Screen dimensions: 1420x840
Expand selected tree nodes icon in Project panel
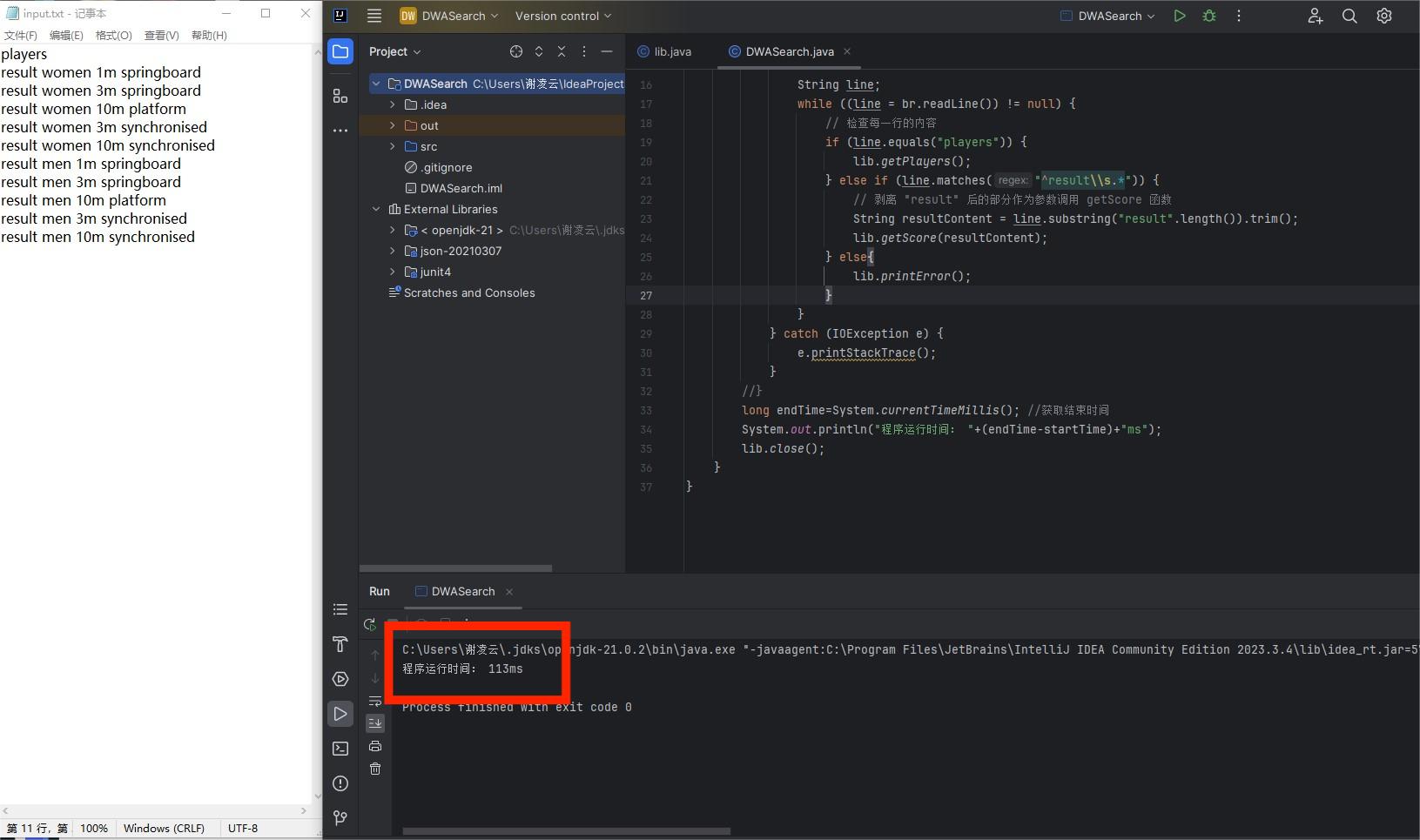pyautogui.click(x=539, y=51)
